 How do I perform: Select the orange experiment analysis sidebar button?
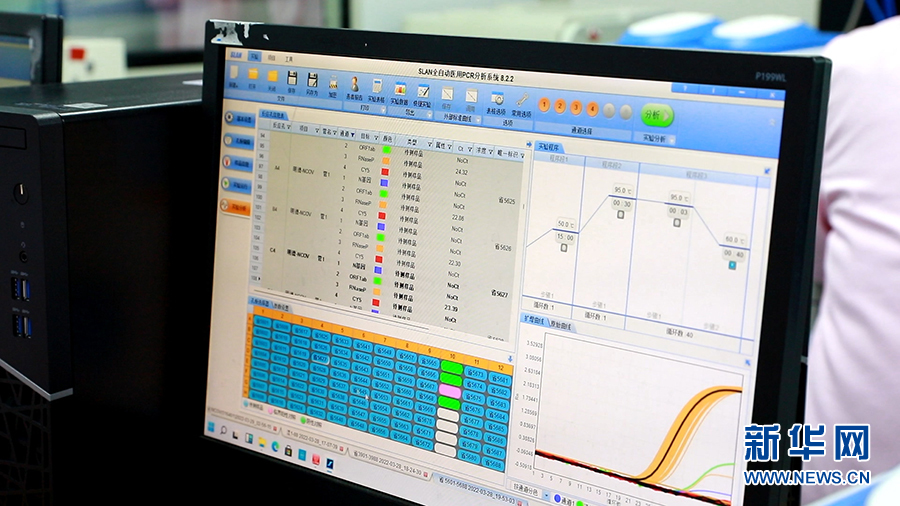237,208
